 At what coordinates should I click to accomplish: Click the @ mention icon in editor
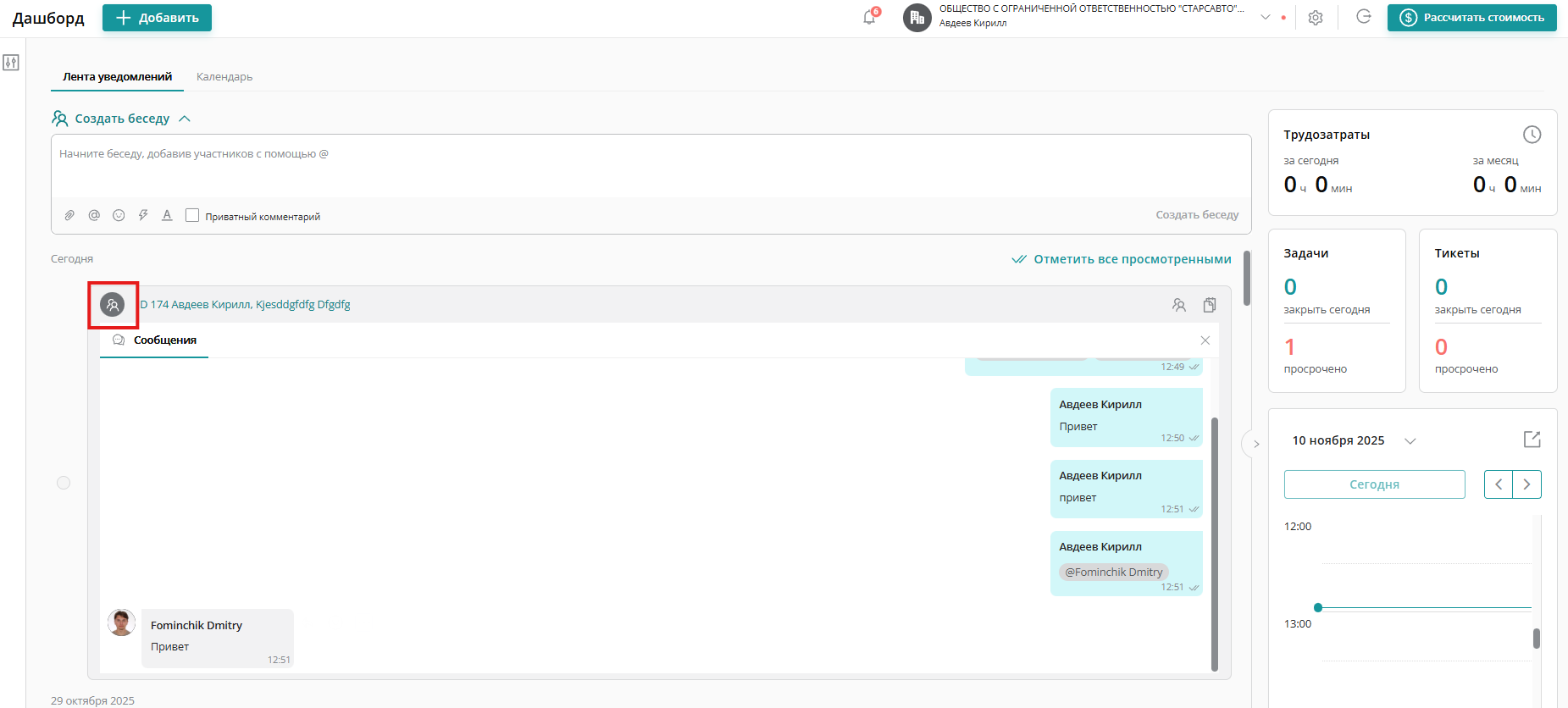tap(94, 215)
